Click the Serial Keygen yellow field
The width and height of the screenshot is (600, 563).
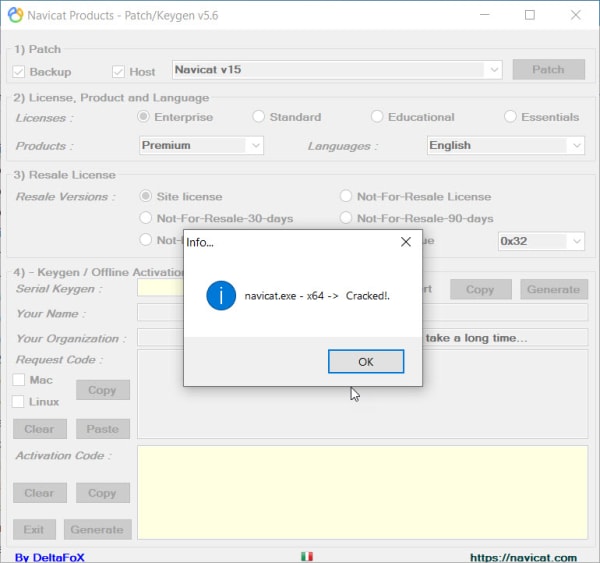pyautogui.click(x=160, y=288)
